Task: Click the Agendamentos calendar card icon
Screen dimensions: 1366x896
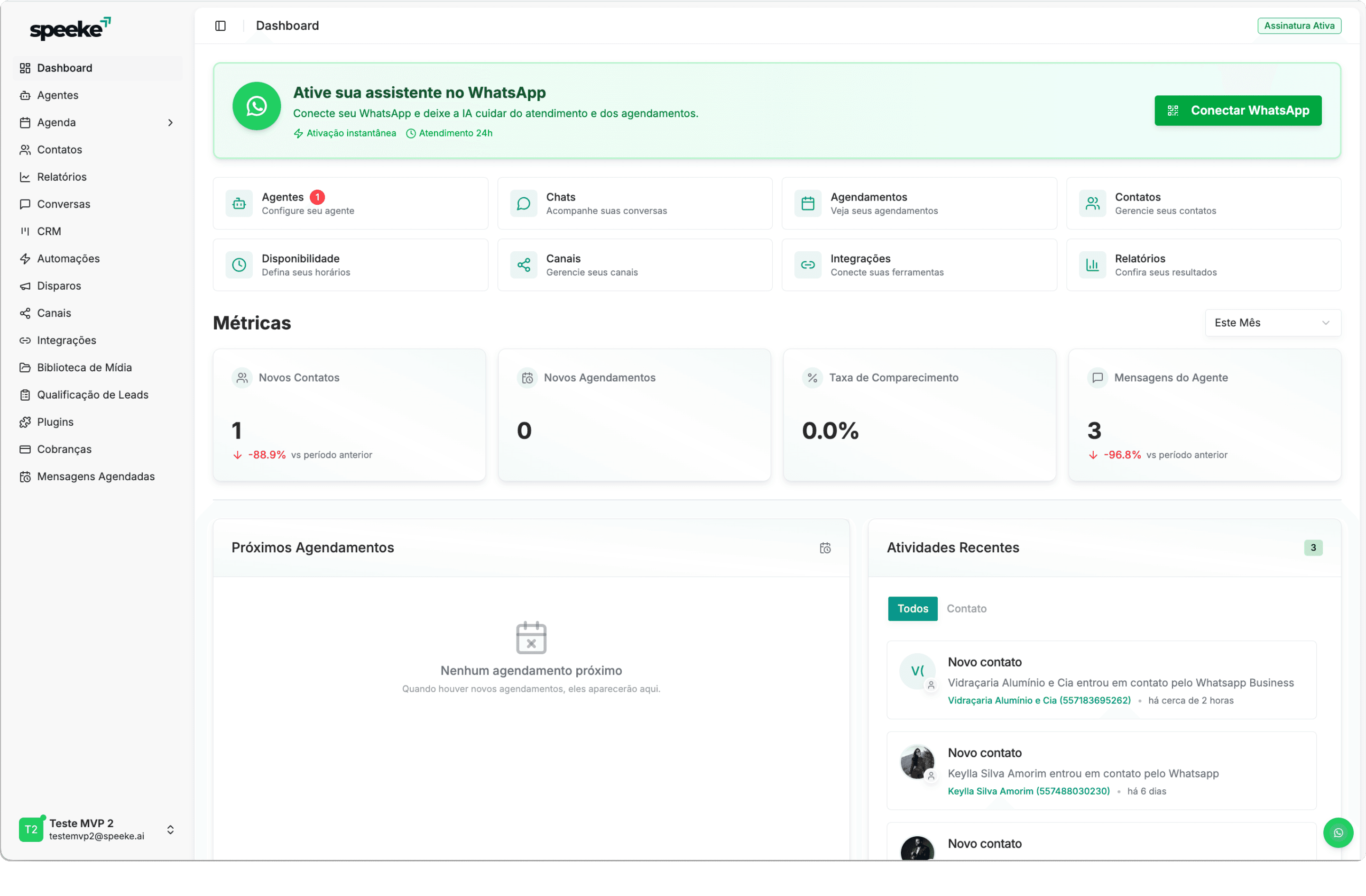Action: [x=808, y=204]
